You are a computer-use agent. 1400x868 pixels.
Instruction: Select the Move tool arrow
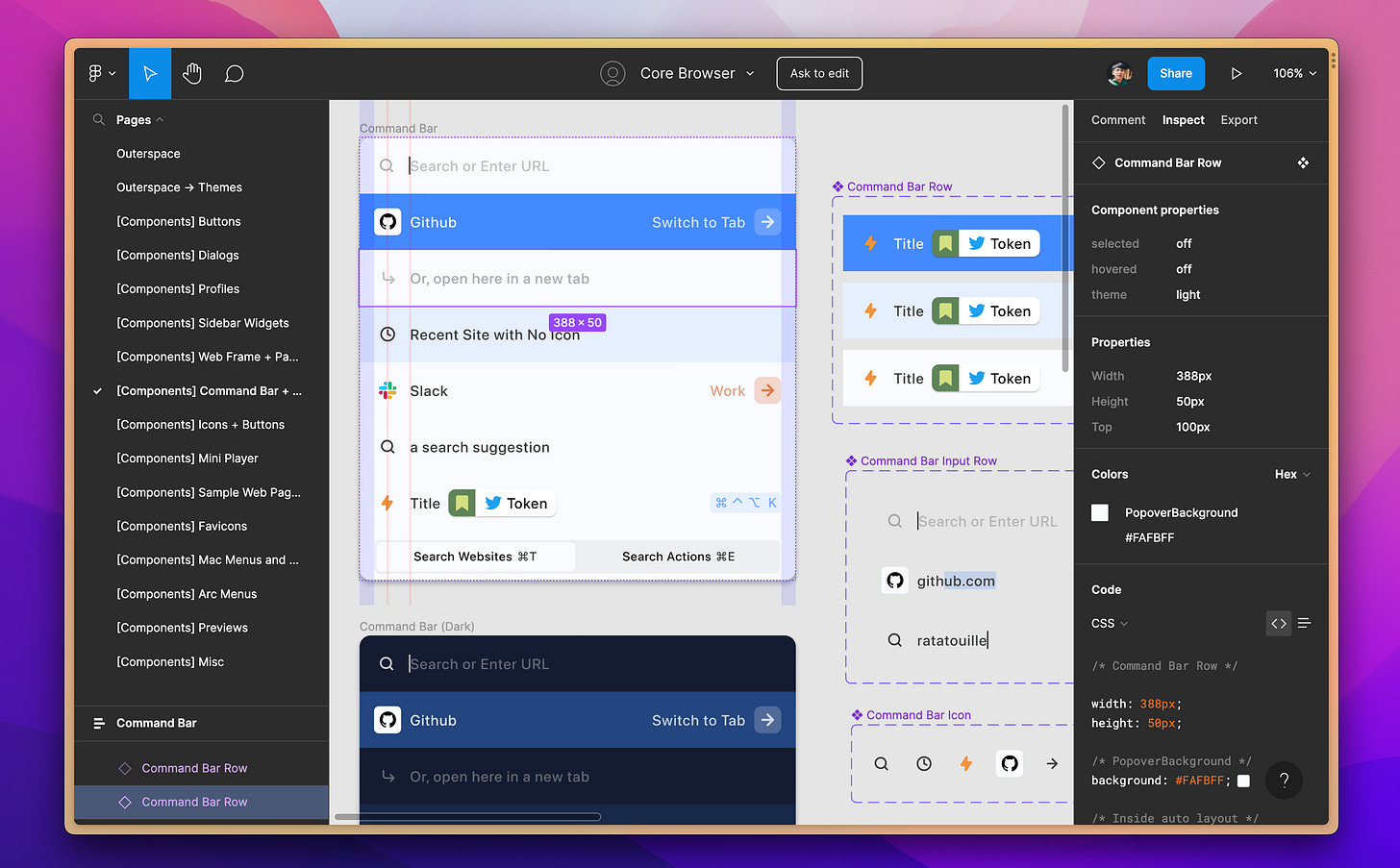tap(150, 73)
